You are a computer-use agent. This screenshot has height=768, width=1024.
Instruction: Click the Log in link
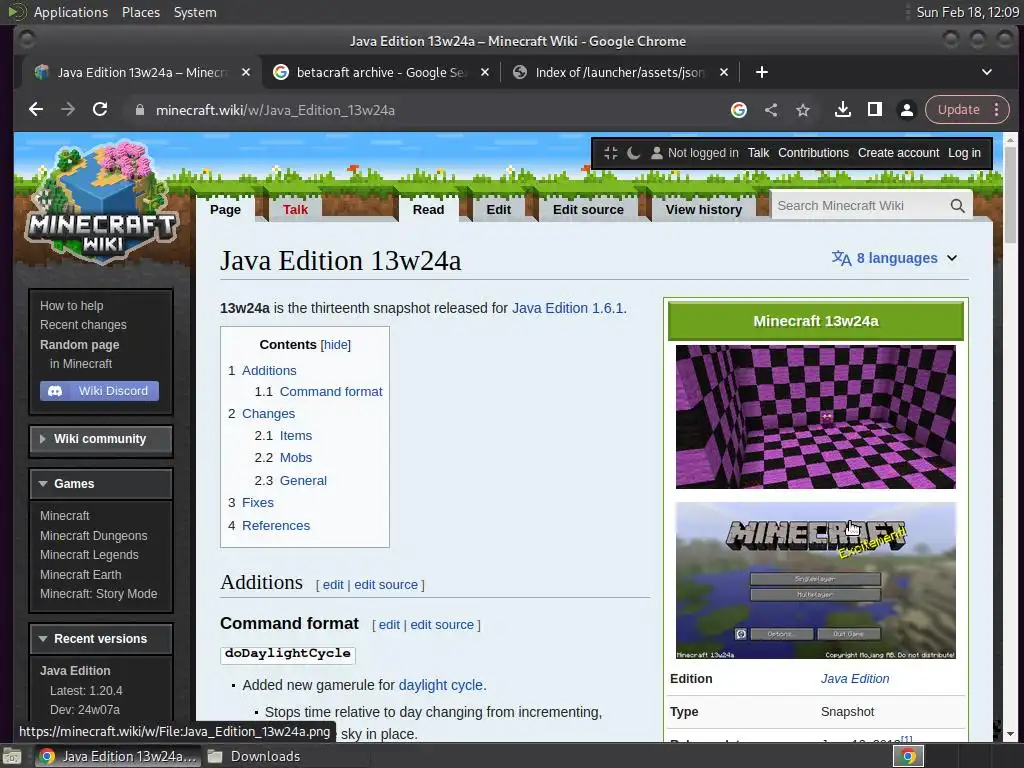(x=964, y=153)
